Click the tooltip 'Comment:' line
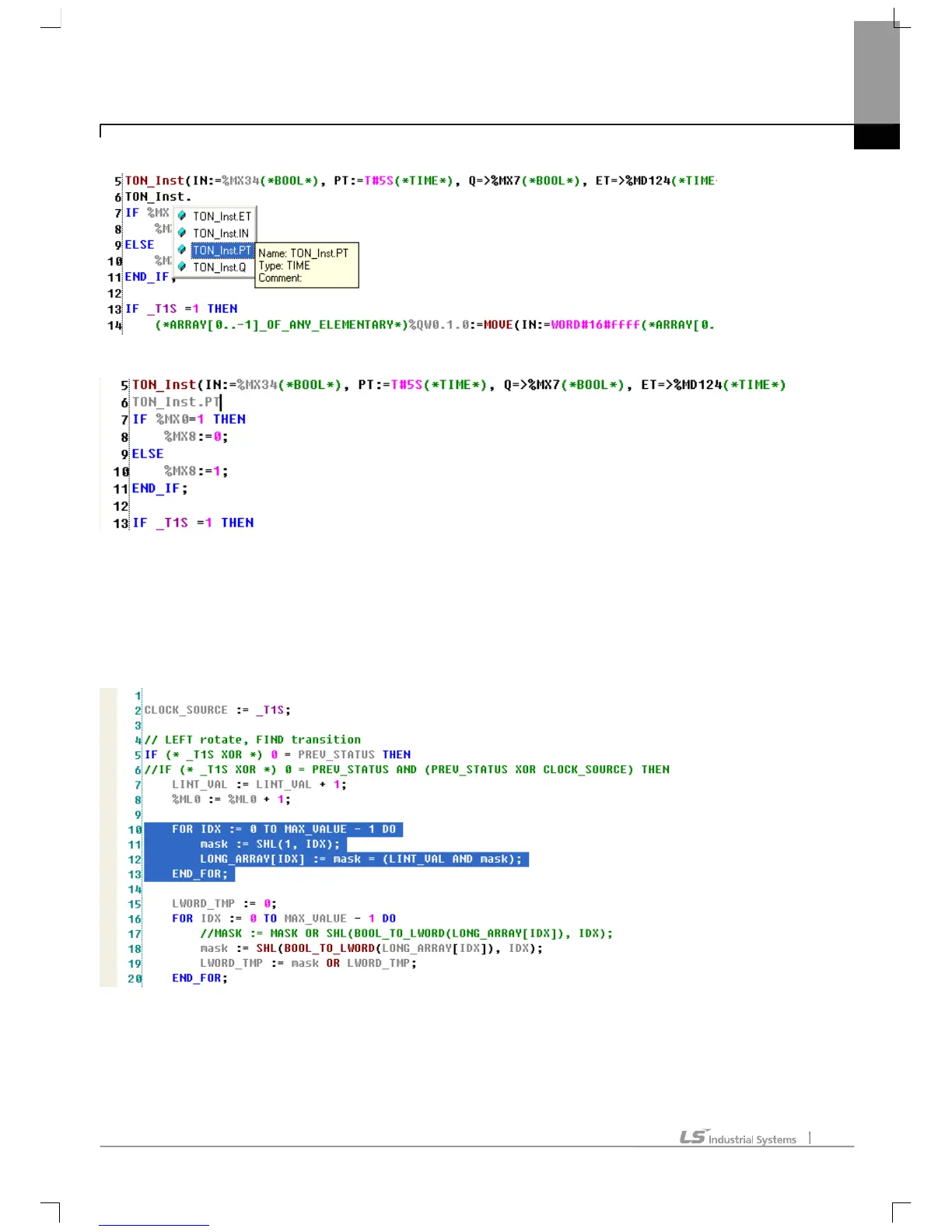This screenshot has height=1232, width=952. tap(280, 278)
